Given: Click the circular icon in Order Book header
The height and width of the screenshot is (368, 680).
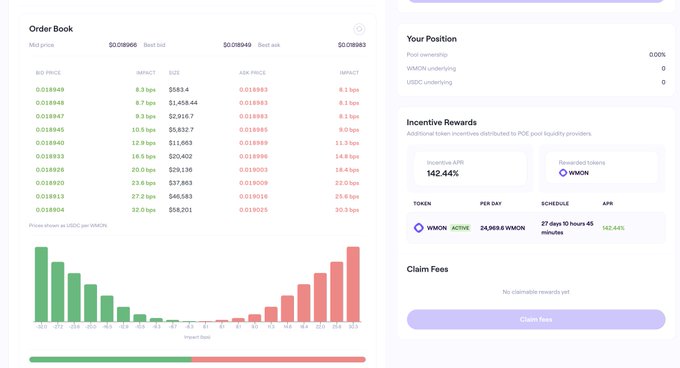Looking at the screenshot, I should point(359,29).
